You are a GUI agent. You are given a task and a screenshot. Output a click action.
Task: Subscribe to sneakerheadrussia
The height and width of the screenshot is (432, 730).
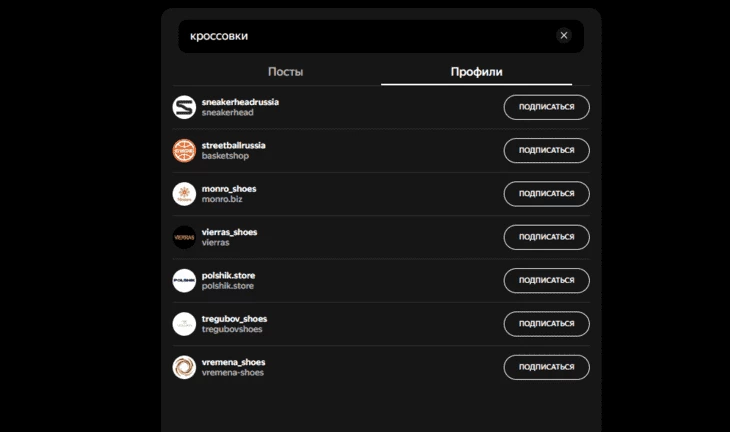(x=547, y=107)
